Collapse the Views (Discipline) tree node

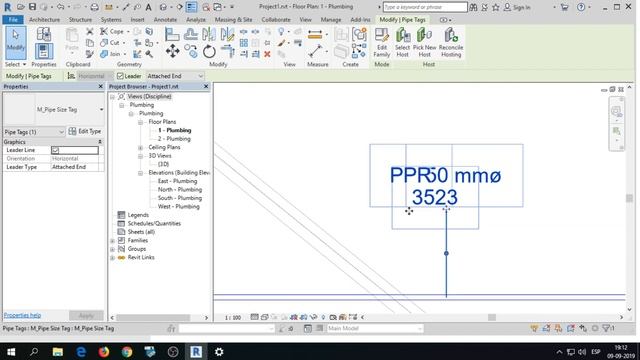[113, 97]
